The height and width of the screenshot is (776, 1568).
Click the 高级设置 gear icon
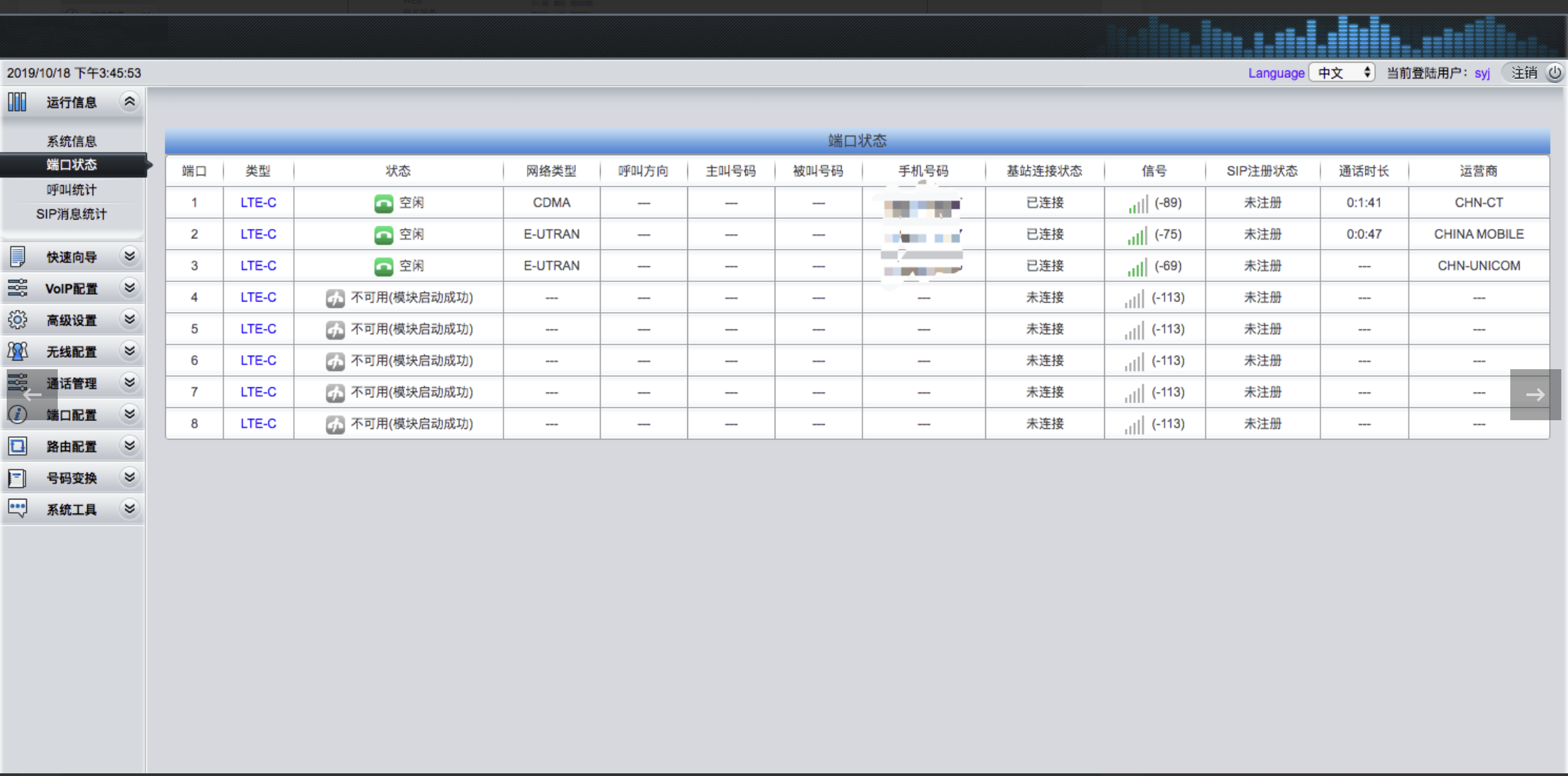[x=17, y=320]
